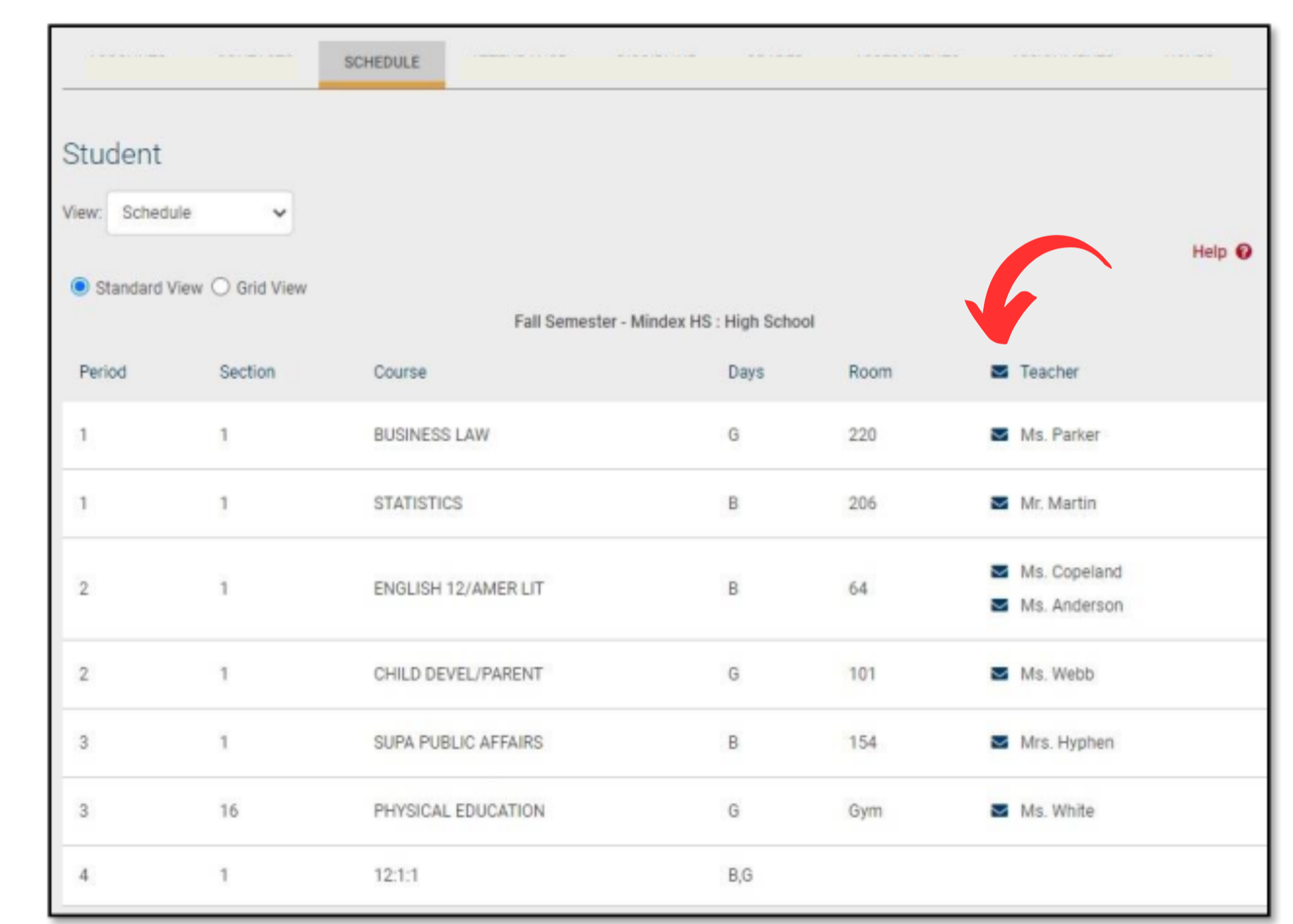Click the Room column header
Image resolution: width=1293 pixels, height=924 pixels.
point(870,372)
